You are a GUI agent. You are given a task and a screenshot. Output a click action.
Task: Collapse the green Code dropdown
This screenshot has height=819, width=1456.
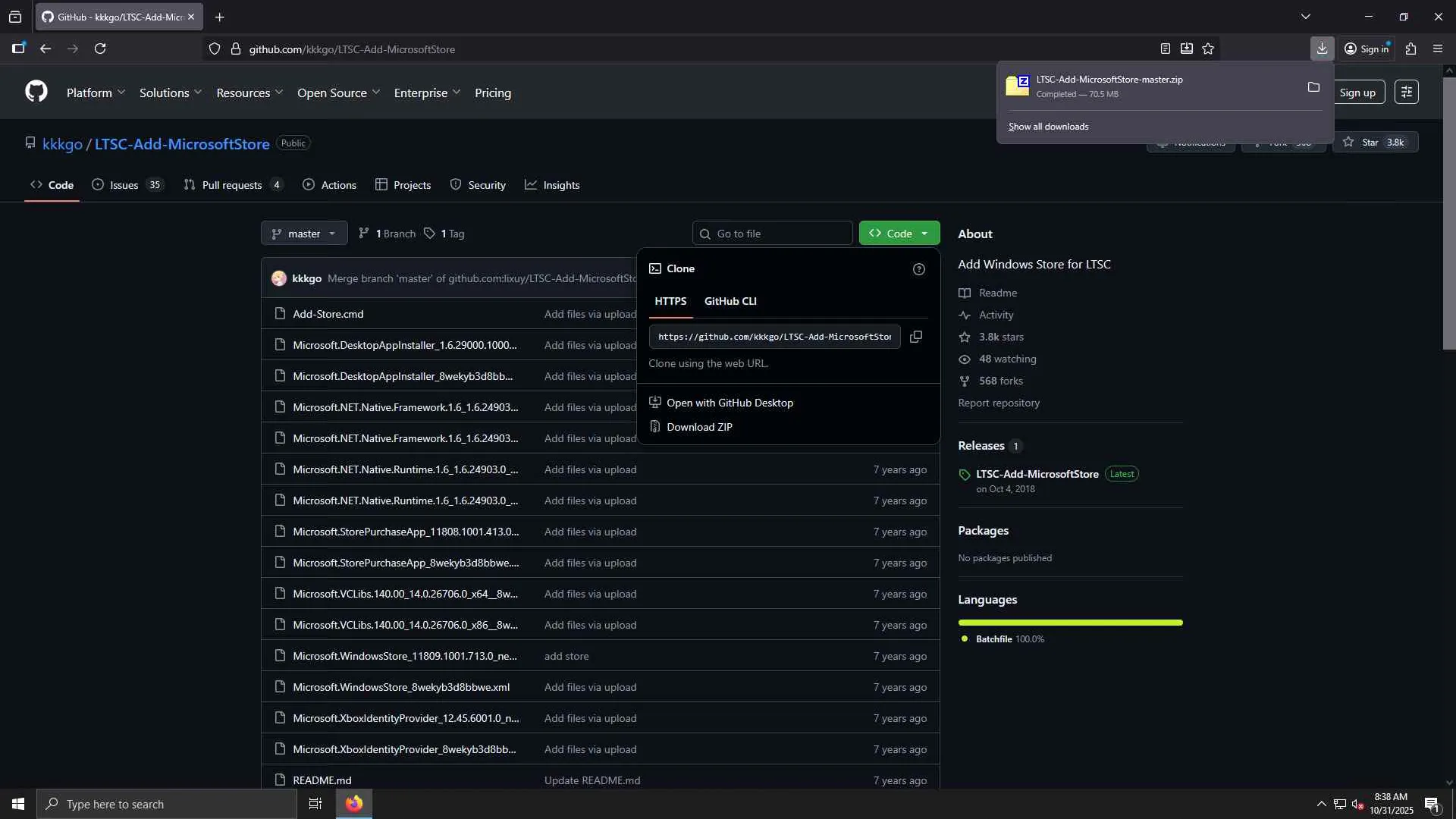point(899,234)
